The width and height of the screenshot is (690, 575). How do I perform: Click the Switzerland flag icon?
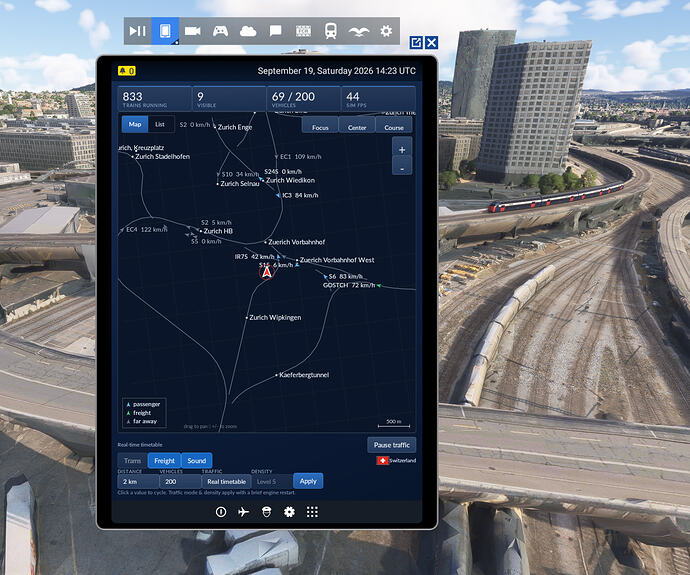pyautogui.click(x=382, y=460)
